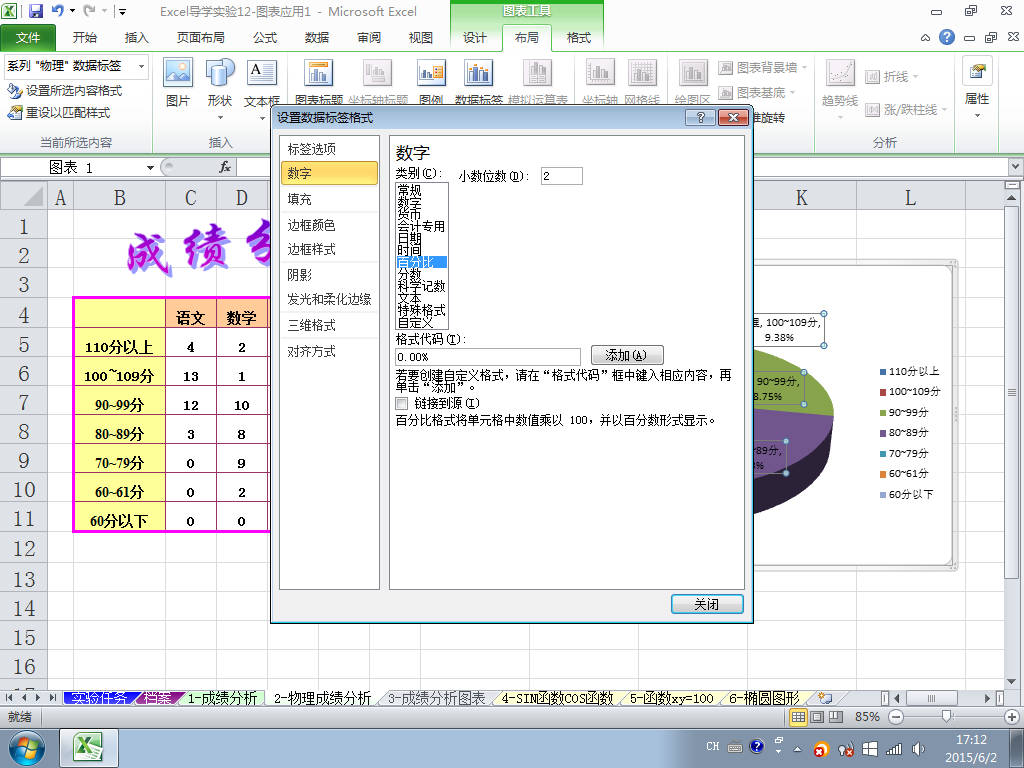Expand the 涨/跌柱线 dropdown
Screen dimensions: 1024x768
tap(944, 110)
